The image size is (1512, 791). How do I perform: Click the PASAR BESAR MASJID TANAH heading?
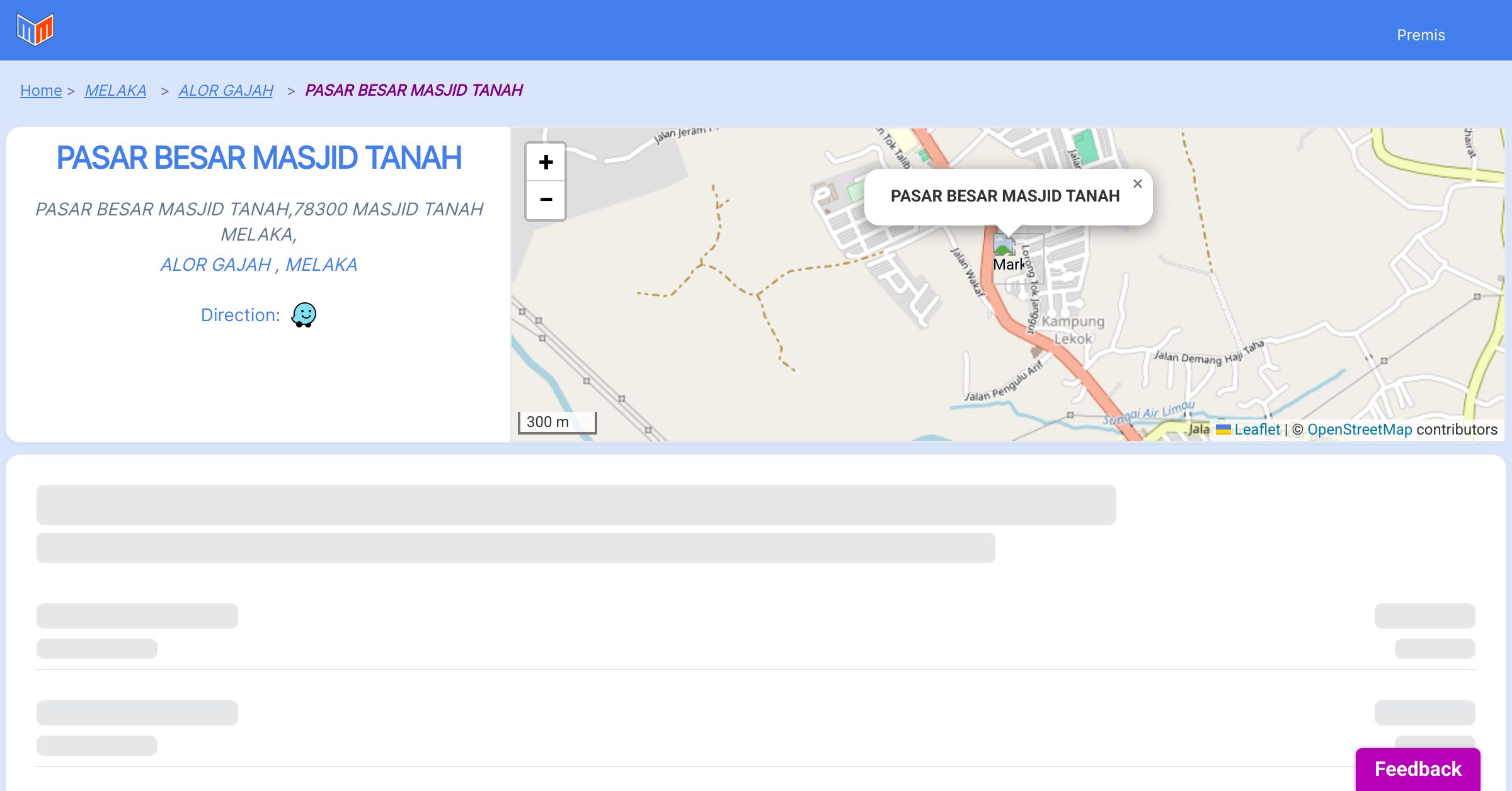point(259,158)
